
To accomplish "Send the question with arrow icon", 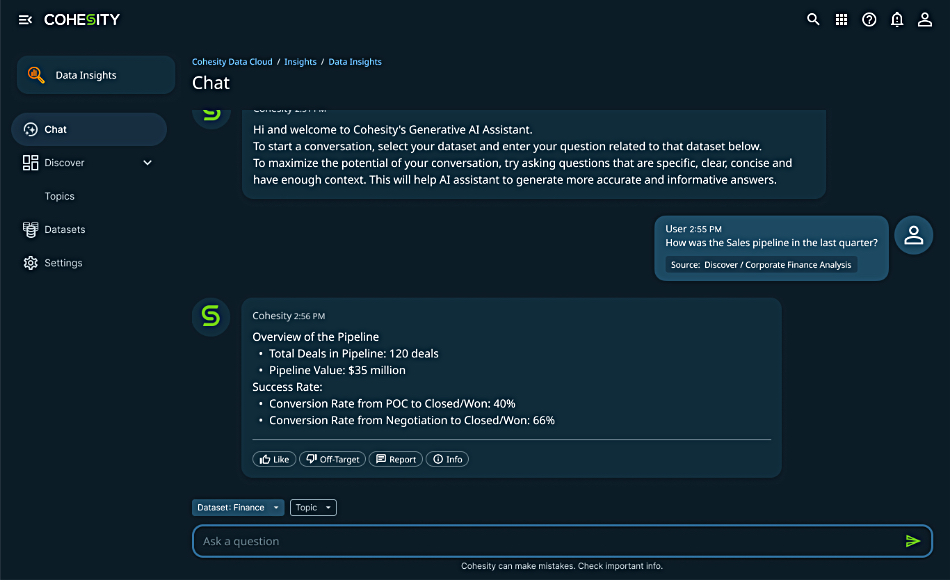I will (x=913, y=541).
